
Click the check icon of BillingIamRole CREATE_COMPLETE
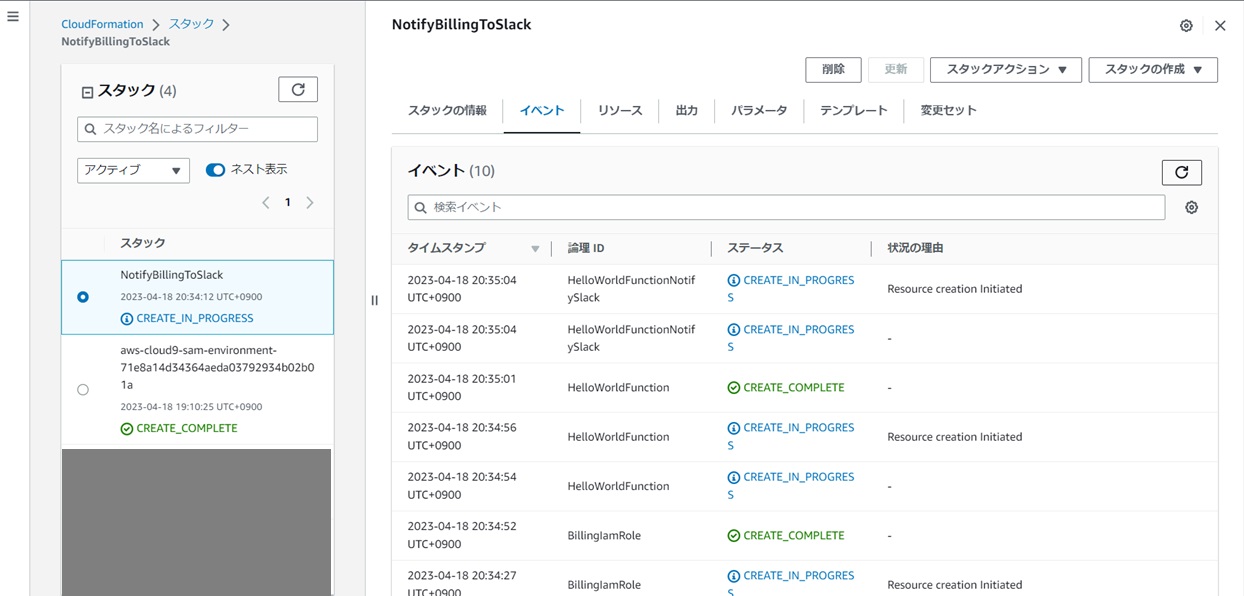pyautogui.click(x=734, y=536)
